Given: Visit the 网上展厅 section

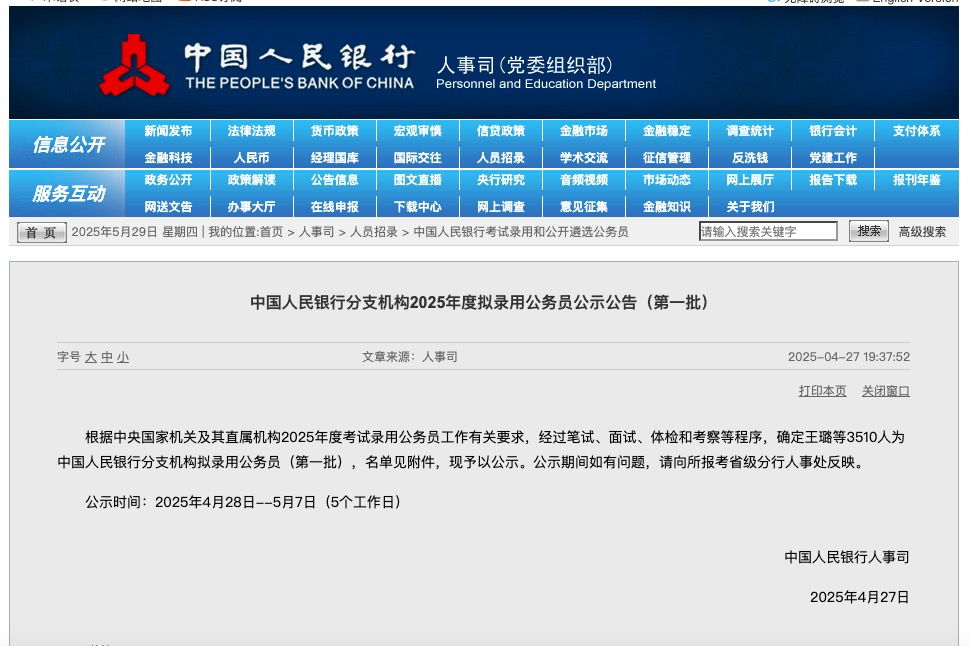Looking at the screenshot, I should pyautogui.click(x=750, y=180).
